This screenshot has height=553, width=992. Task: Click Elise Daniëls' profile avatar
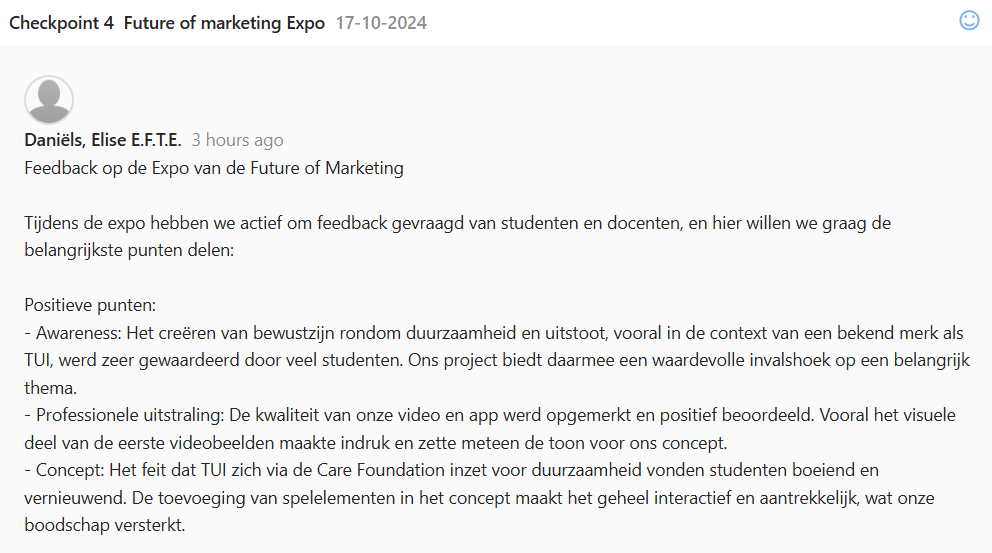[48, 100]
